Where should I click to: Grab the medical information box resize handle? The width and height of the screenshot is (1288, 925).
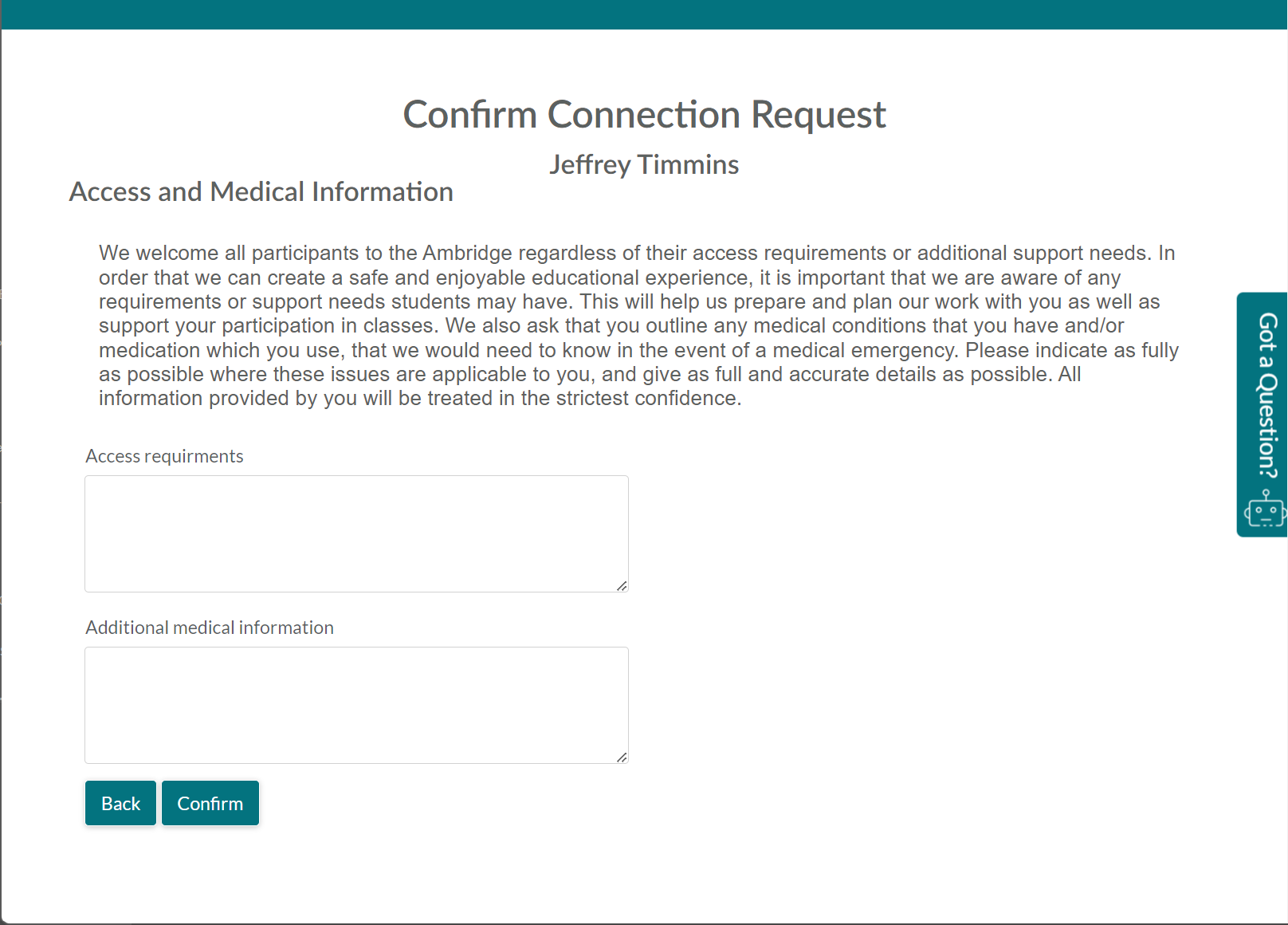tap(622, 758)
